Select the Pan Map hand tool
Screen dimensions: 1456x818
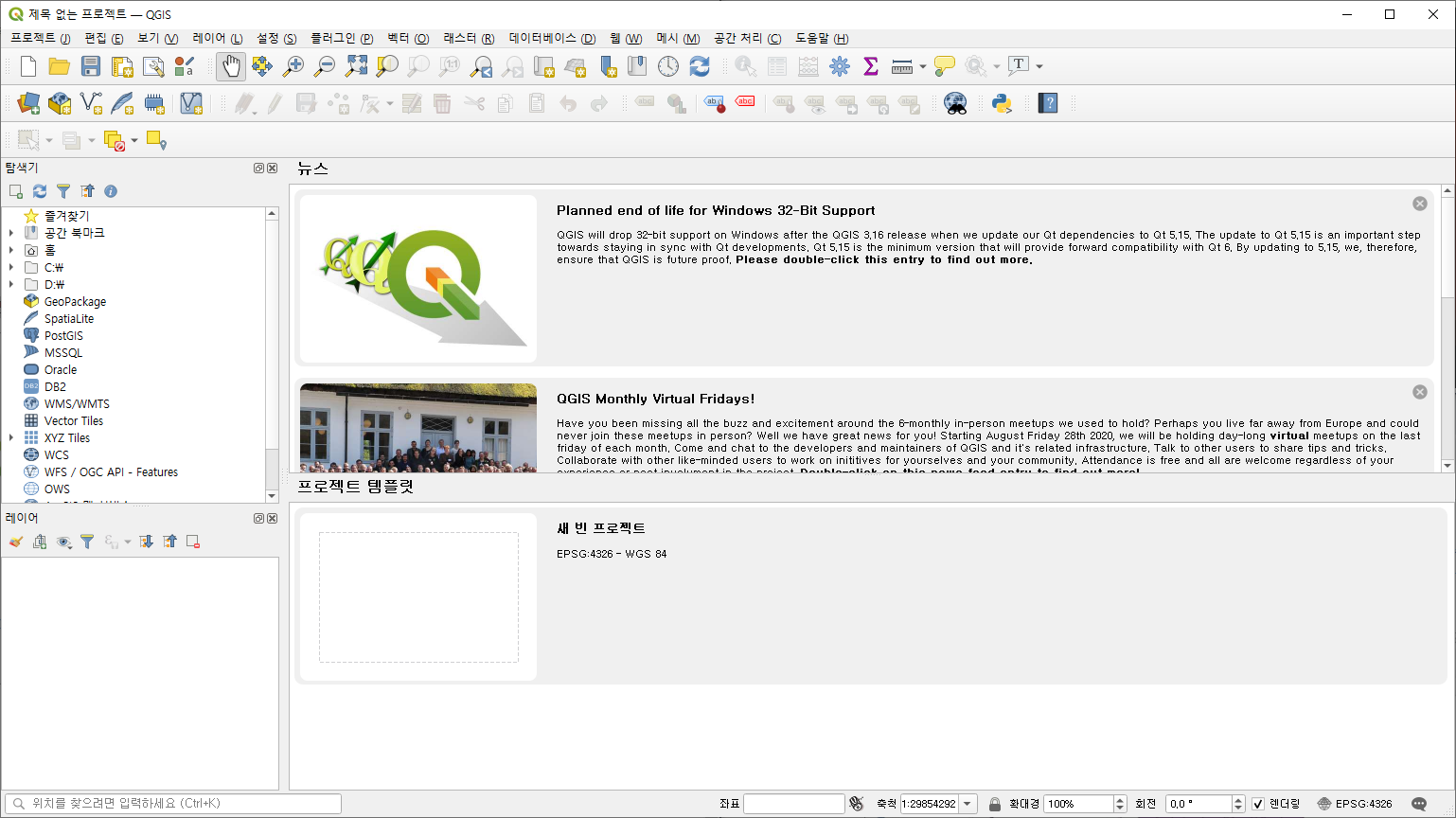click(231, 66)
